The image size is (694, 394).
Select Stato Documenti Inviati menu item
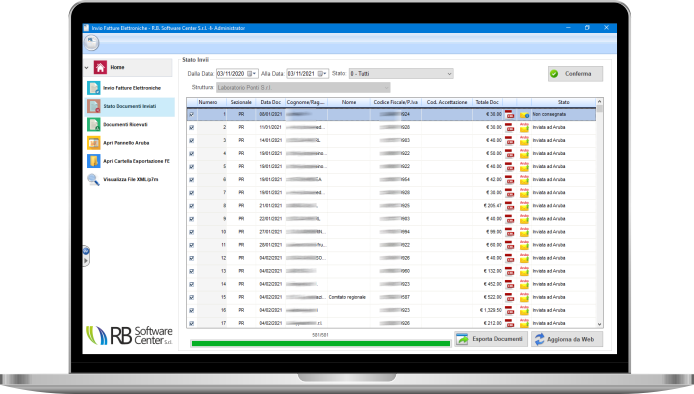[x=130, y=106]
